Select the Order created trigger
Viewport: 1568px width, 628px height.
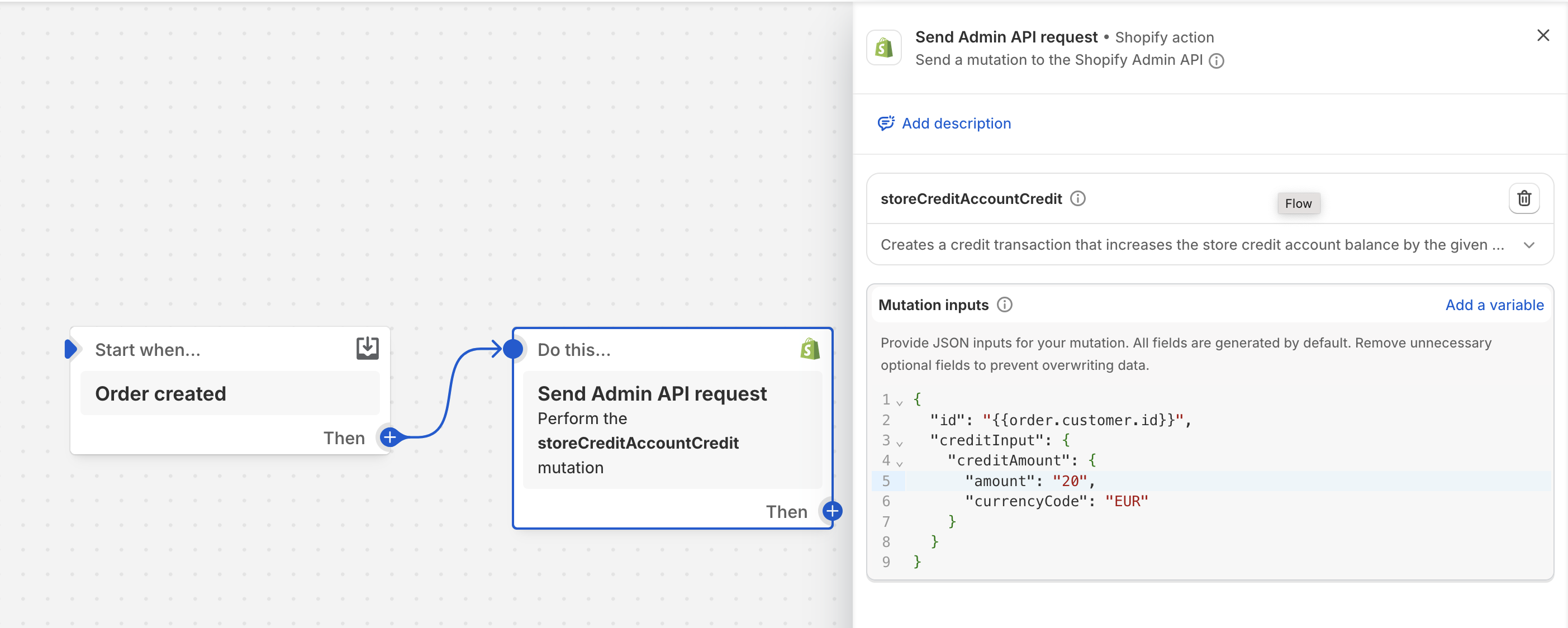pyautogui.click(x=230, y=394)
